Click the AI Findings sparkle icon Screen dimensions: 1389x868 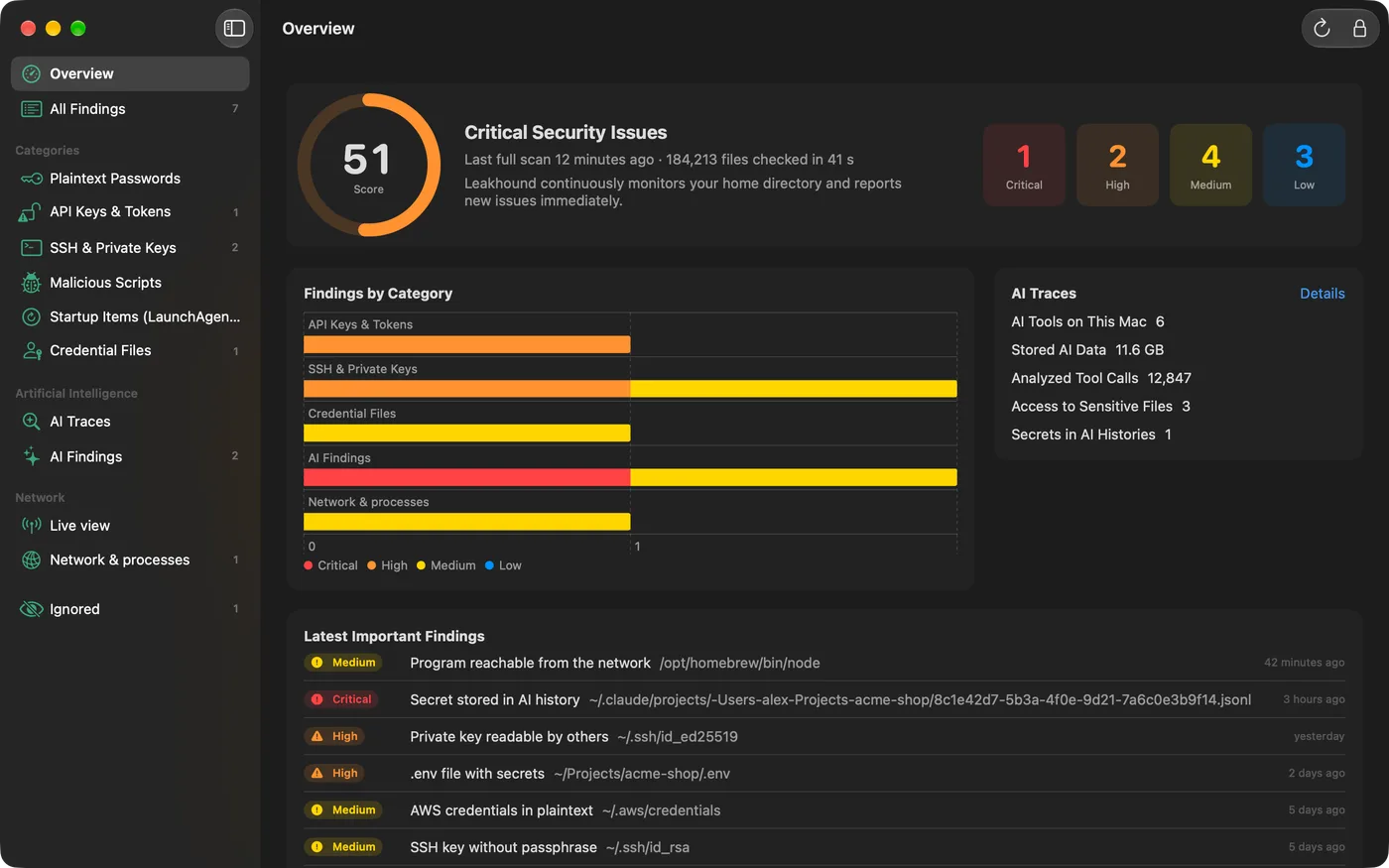(x=32, y=456)
